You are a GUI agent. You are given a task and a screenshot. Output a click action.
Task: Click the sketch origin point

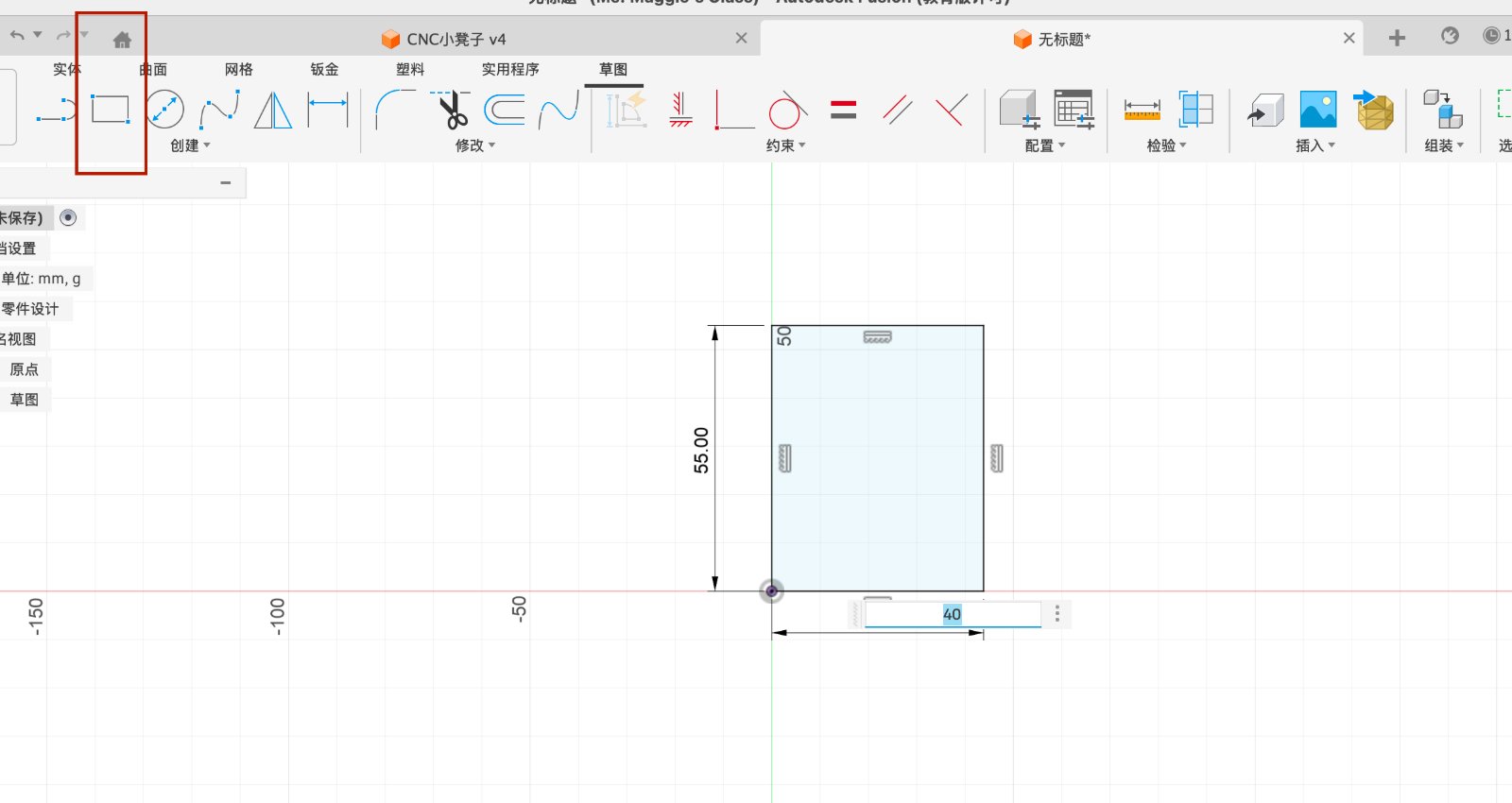click(x=772, y=591)
